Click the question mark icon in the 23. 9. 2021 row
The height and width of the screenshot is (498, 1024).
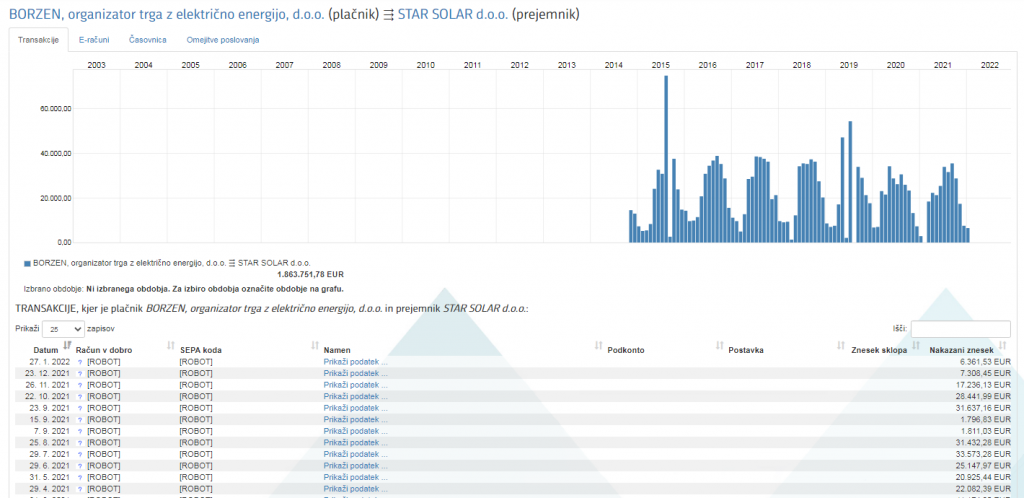click(x=80, y=408)
